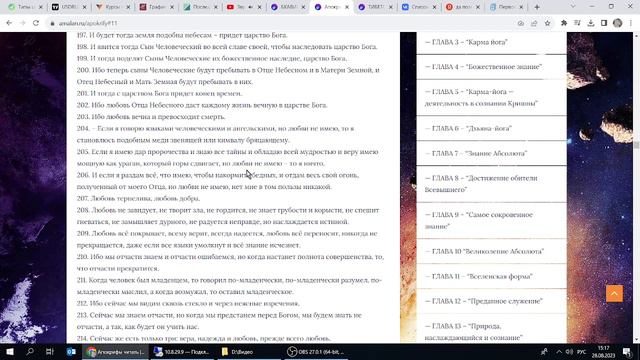Open ГЛАВА 4 – "Божественное знание"

coord(483,67)
